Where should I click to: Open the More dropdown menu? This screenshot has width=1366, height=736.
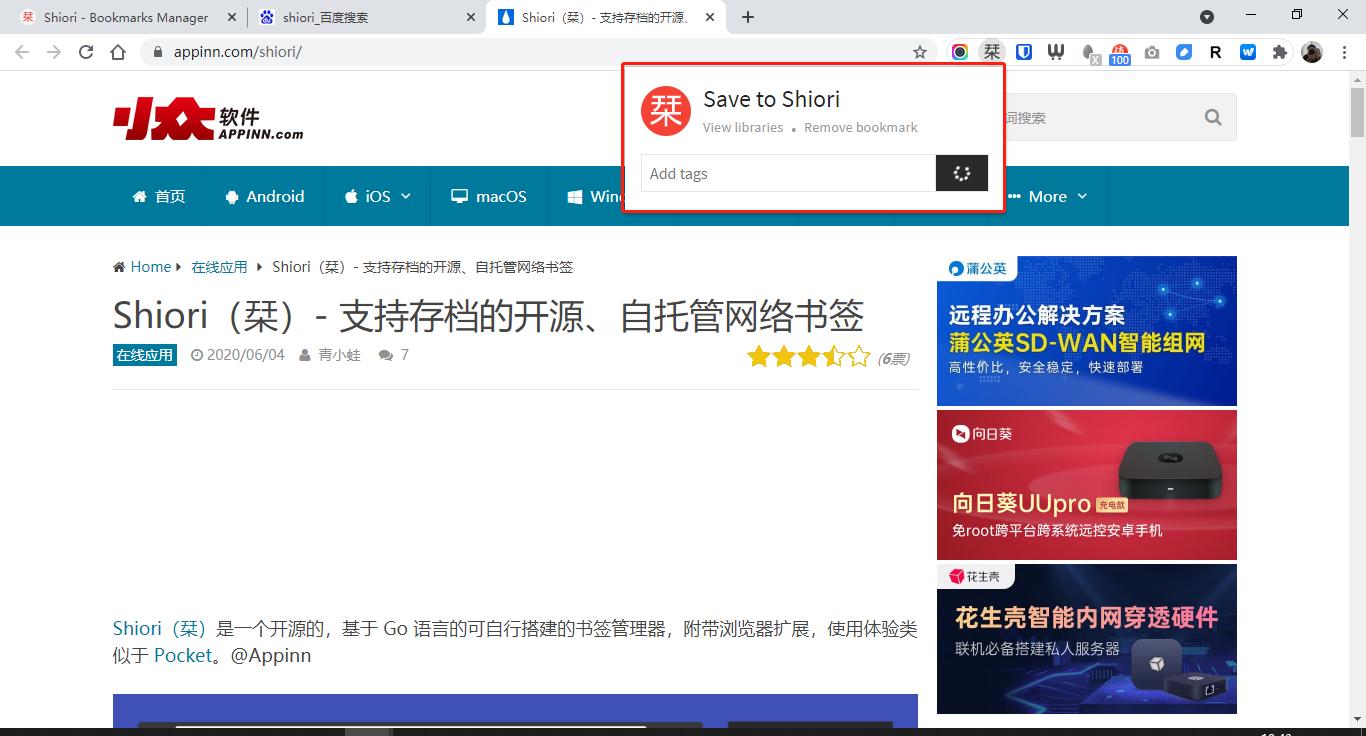1048,196
